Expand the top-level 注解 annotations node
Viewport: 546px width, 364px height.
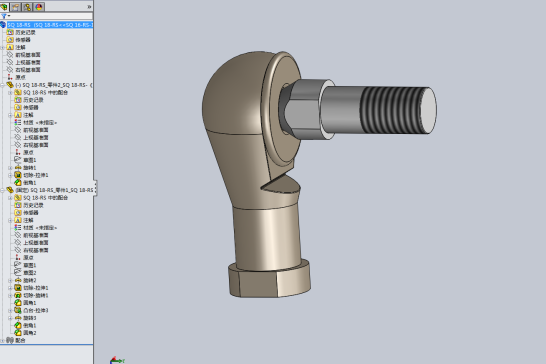tap(2, 47)
